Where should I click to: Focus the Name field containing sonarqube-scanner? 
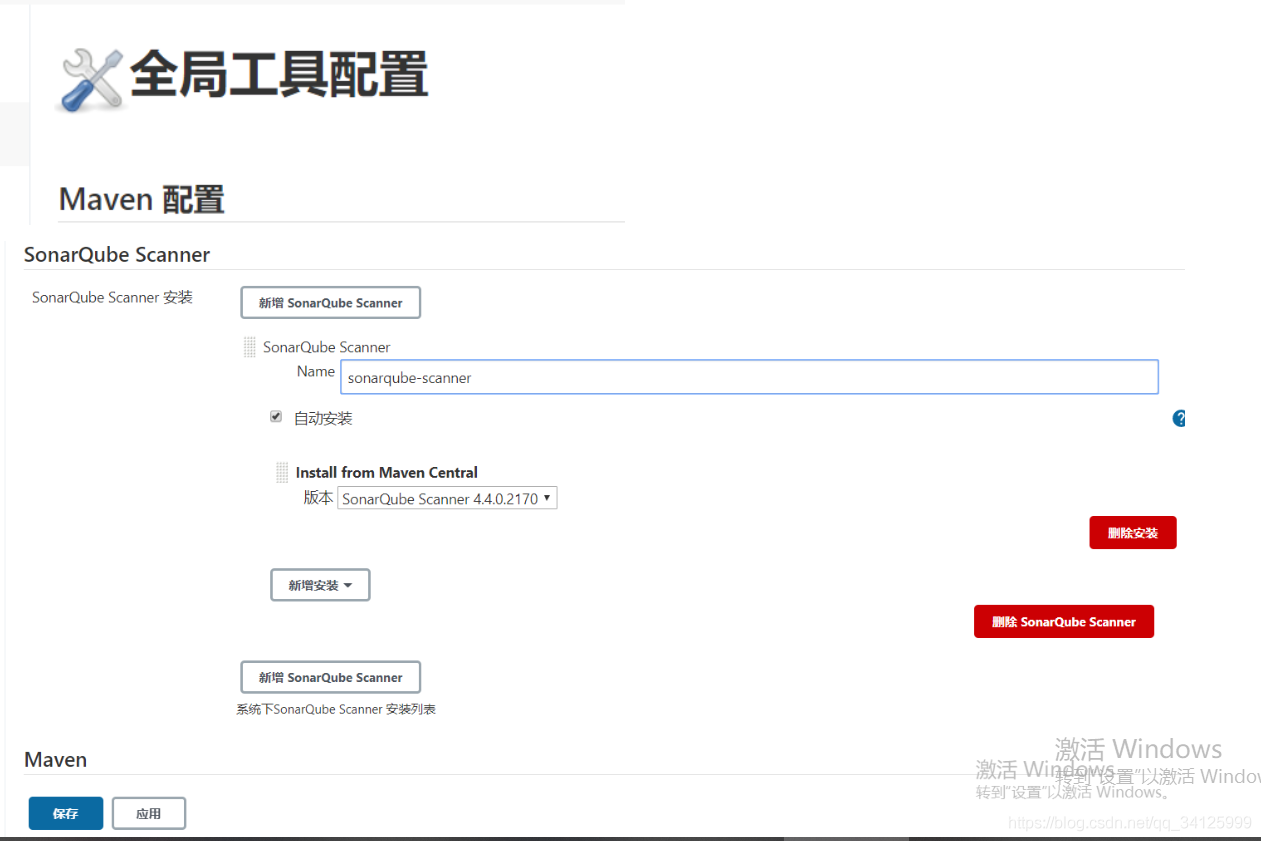point(749,377)
